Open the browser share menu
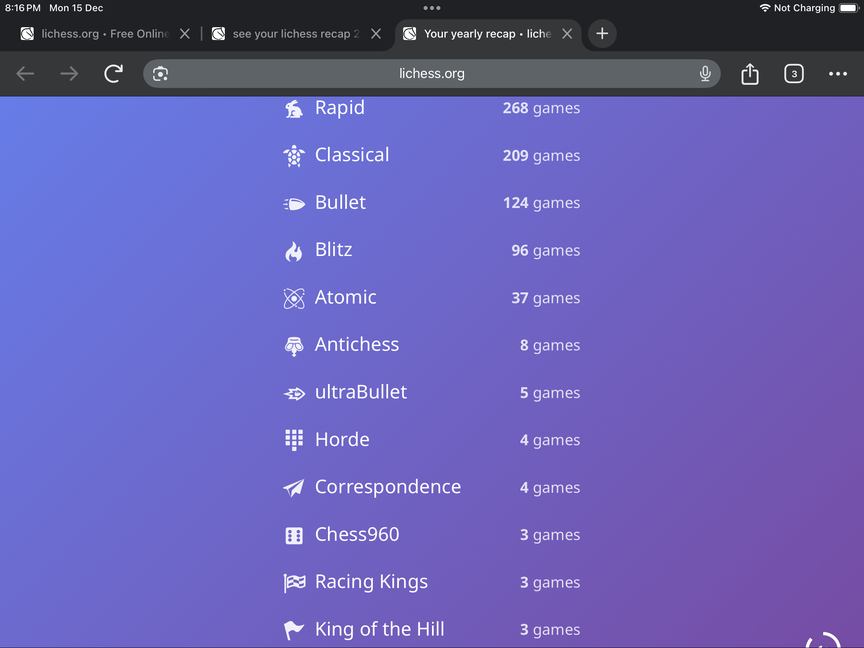The height and width of the screenshot is (648, 864). pos(750,74)
